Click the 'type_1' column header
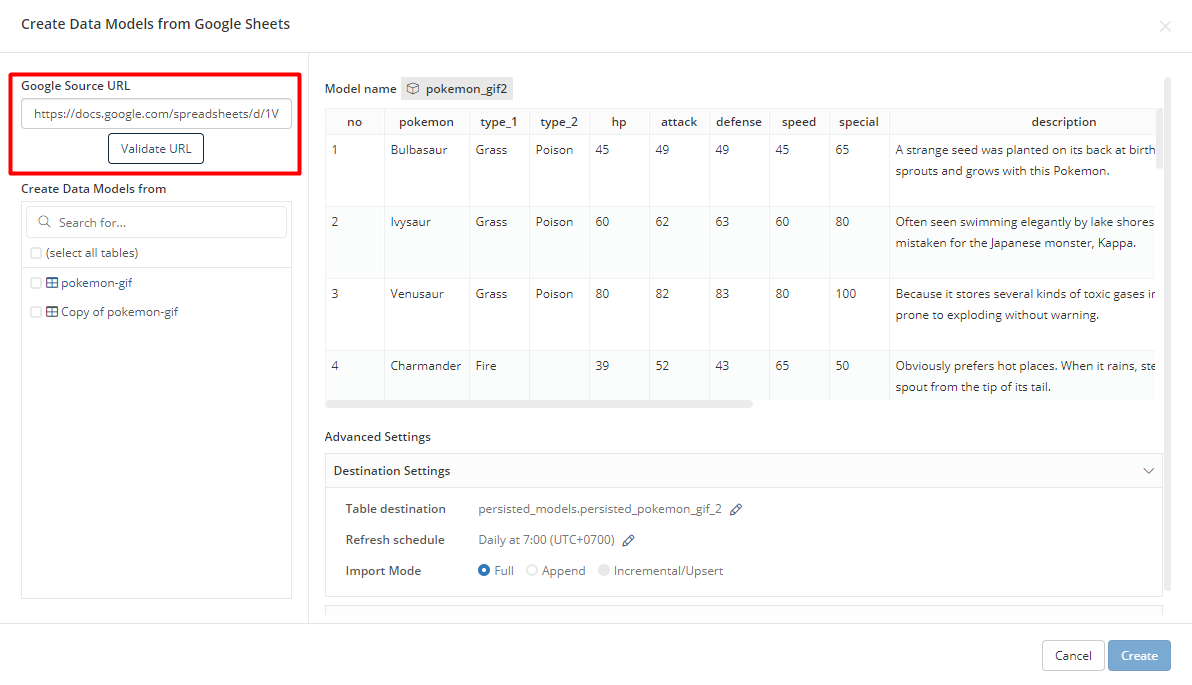Screen dimensions: 1192x685 click(499, 122)
